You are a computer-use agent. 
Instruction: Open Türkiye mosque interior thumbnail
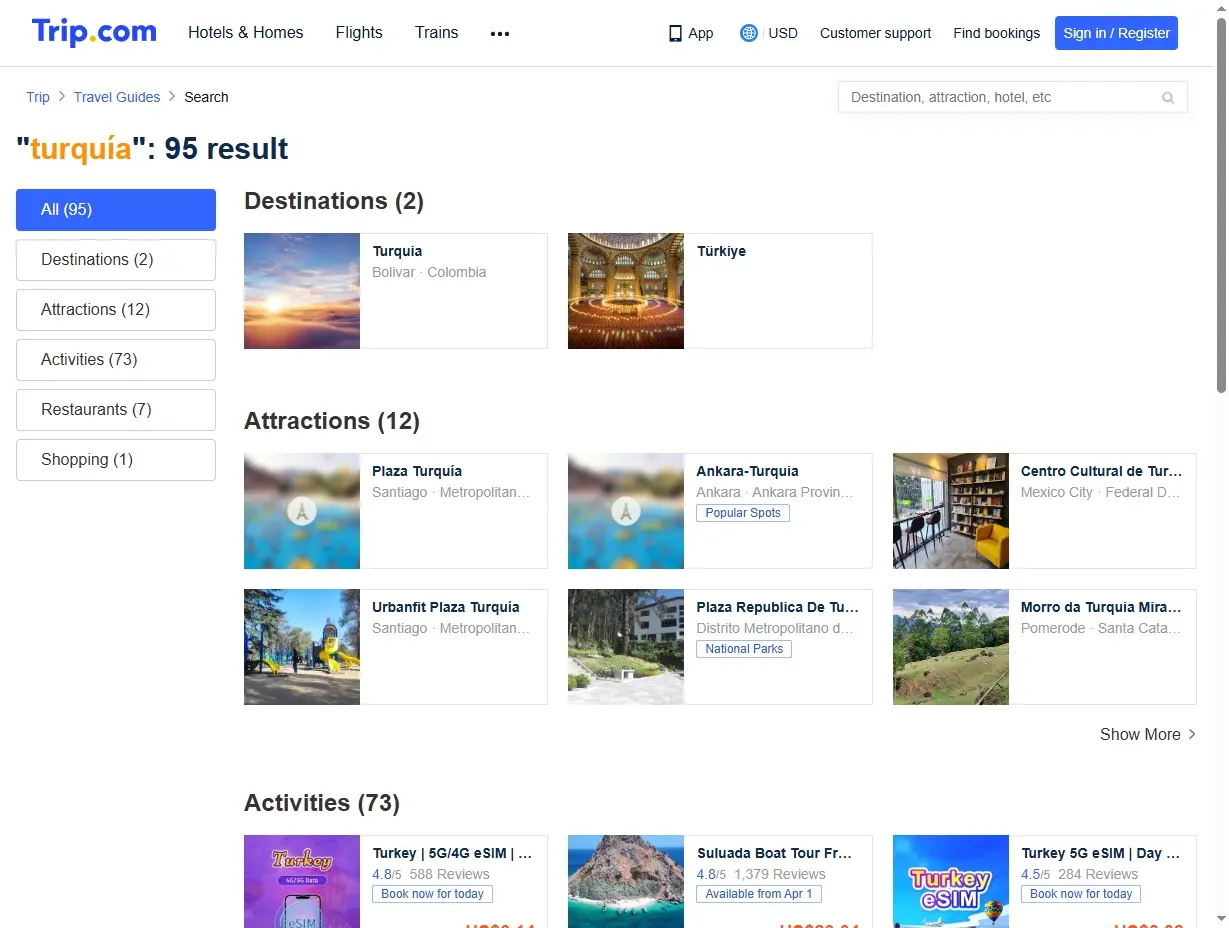[x=626, y=291]
